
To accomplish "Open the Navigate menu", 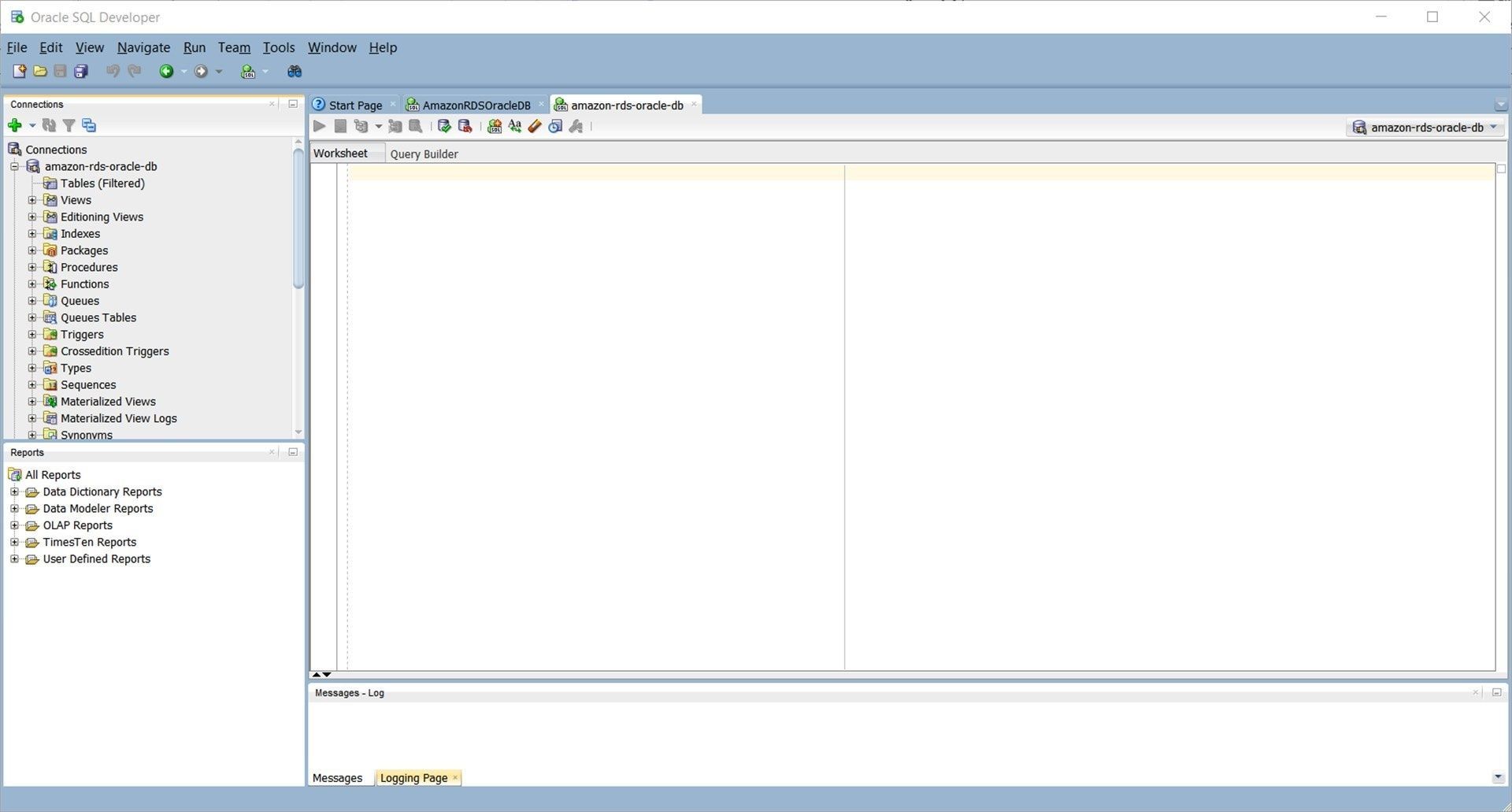I will [143, 47].
